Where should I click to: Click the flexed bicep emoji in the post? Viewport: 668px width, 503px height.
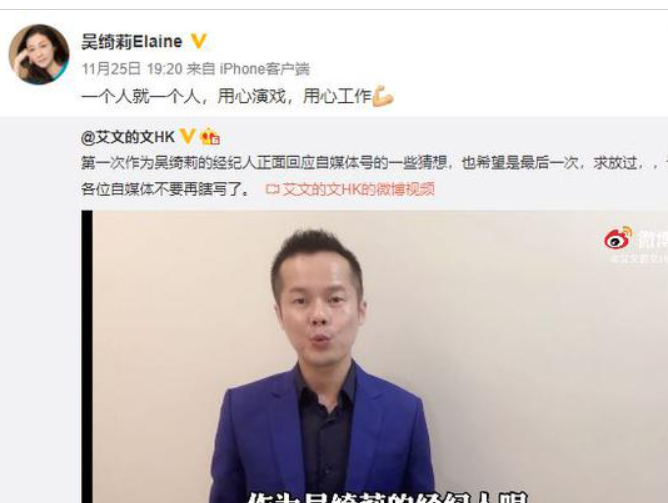click(x=383, y=96)
